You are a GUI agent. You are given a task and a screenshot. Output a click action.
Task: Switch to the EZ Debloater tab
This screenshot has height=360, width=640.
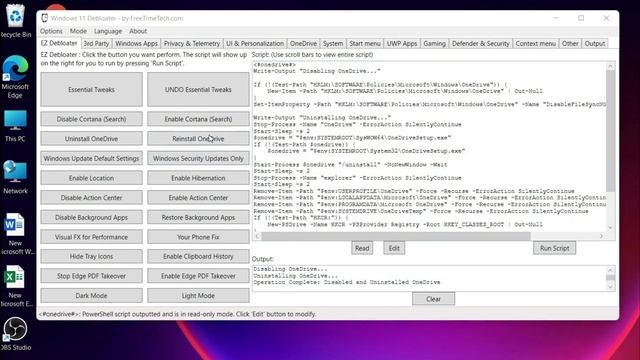[x=59, y=43]
